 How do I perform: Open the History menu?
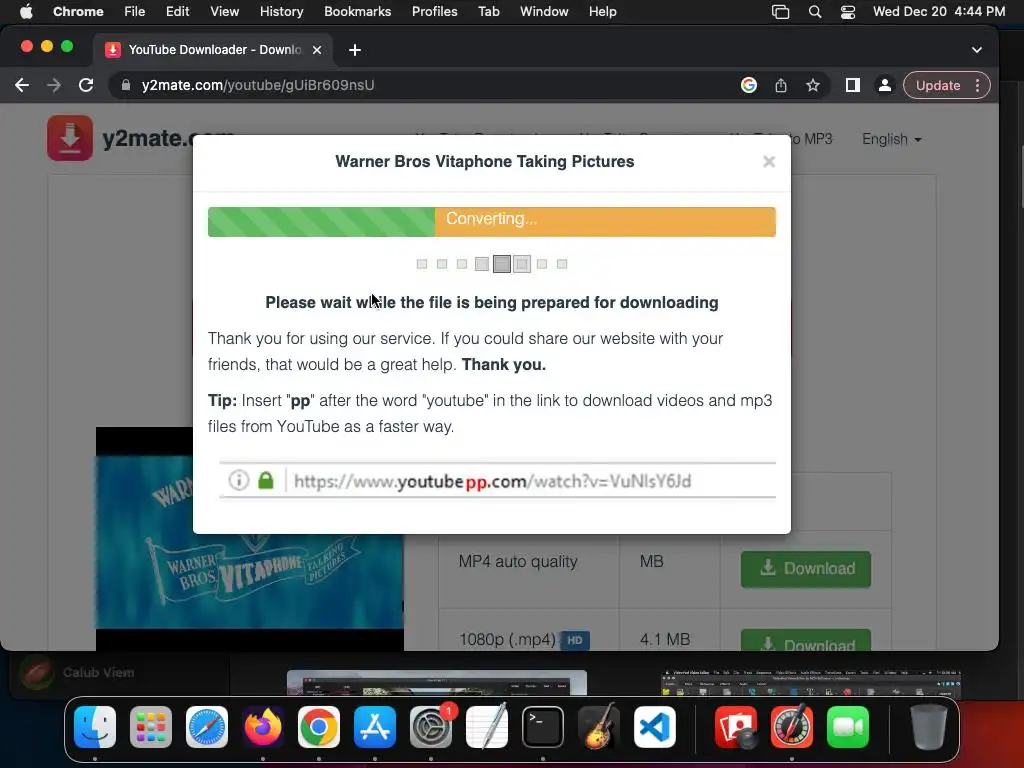click(x=281, y=12)
